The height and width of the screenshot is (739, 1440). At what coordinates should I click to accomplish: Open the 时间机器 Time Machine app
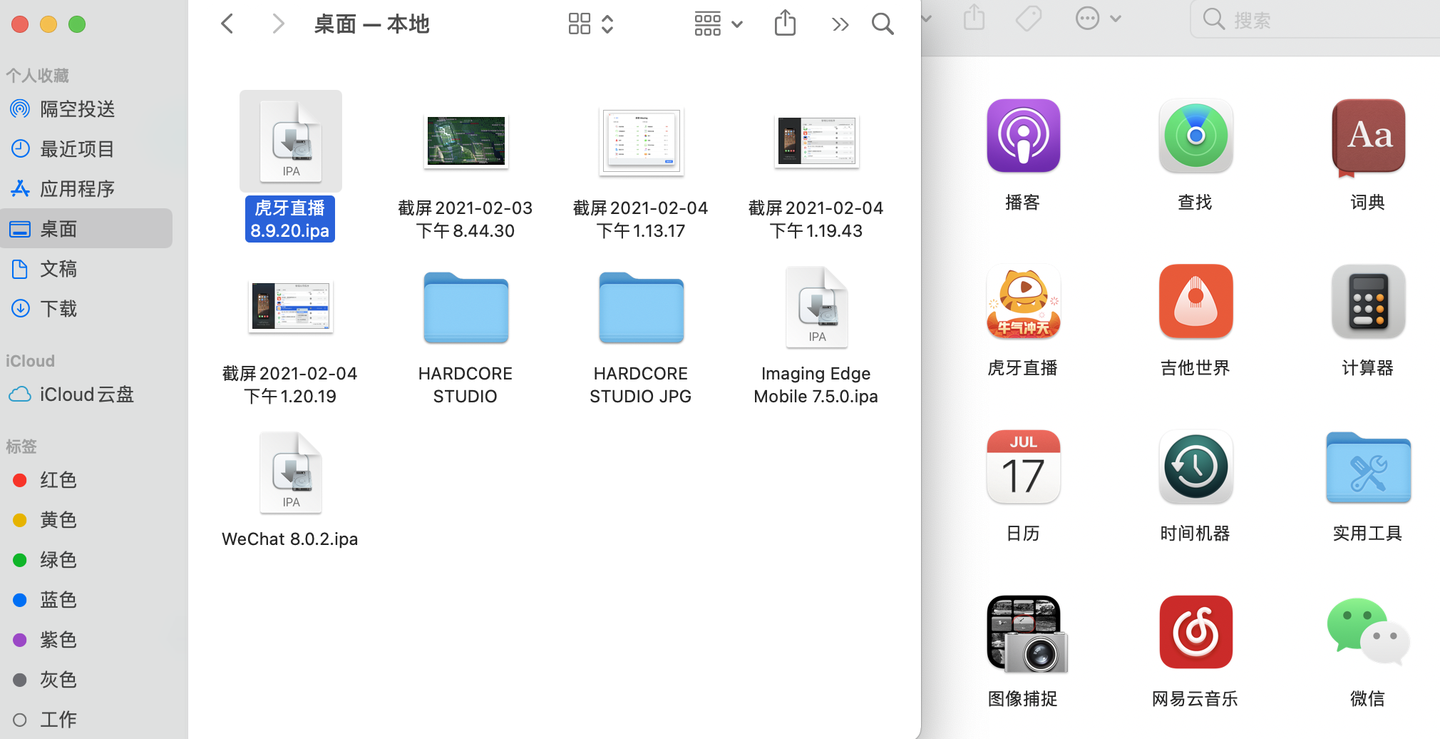click(1195, 467)
